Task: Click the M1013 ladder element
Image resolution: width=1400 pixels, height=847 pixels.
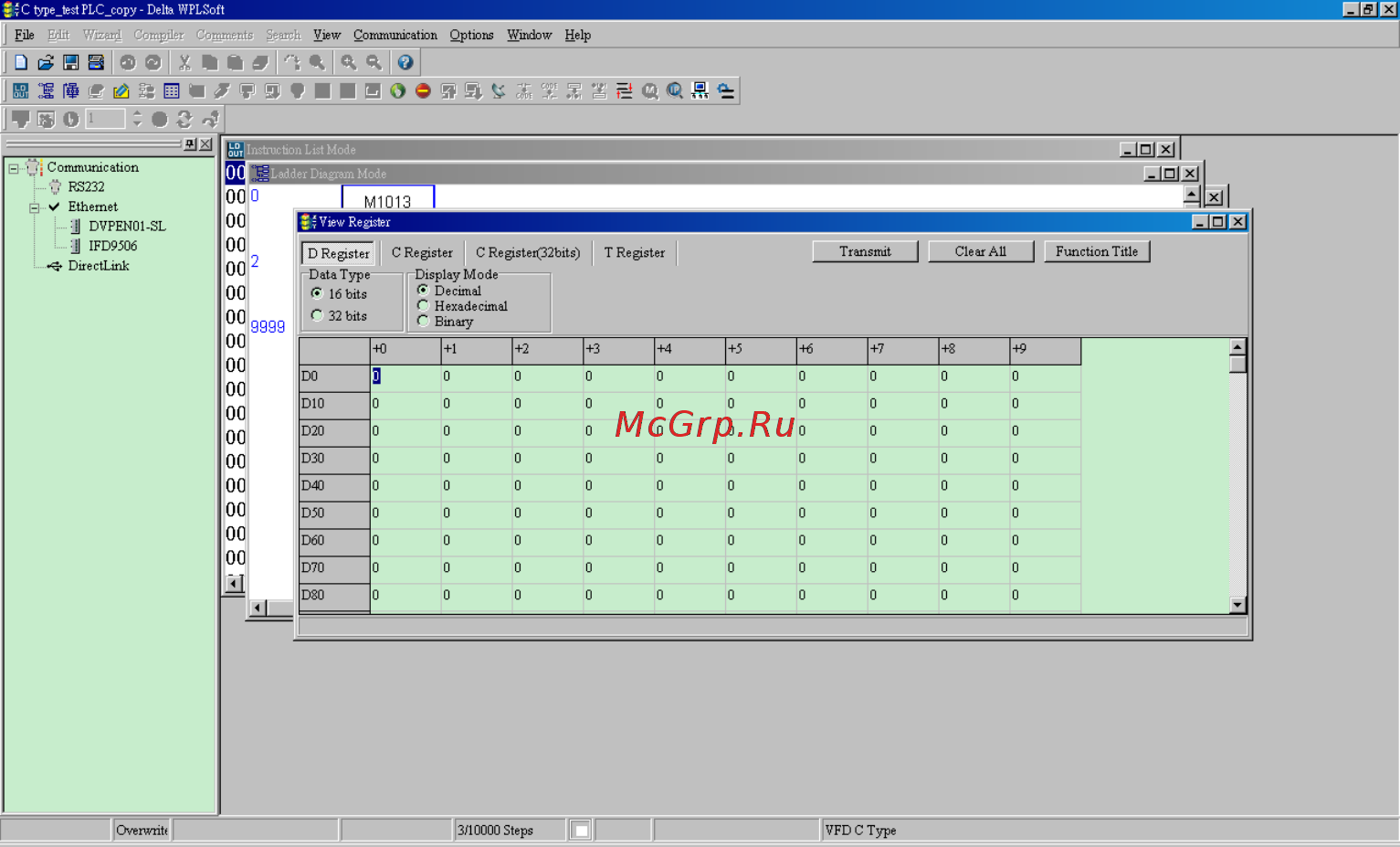Action: click(x=388, y=202)
